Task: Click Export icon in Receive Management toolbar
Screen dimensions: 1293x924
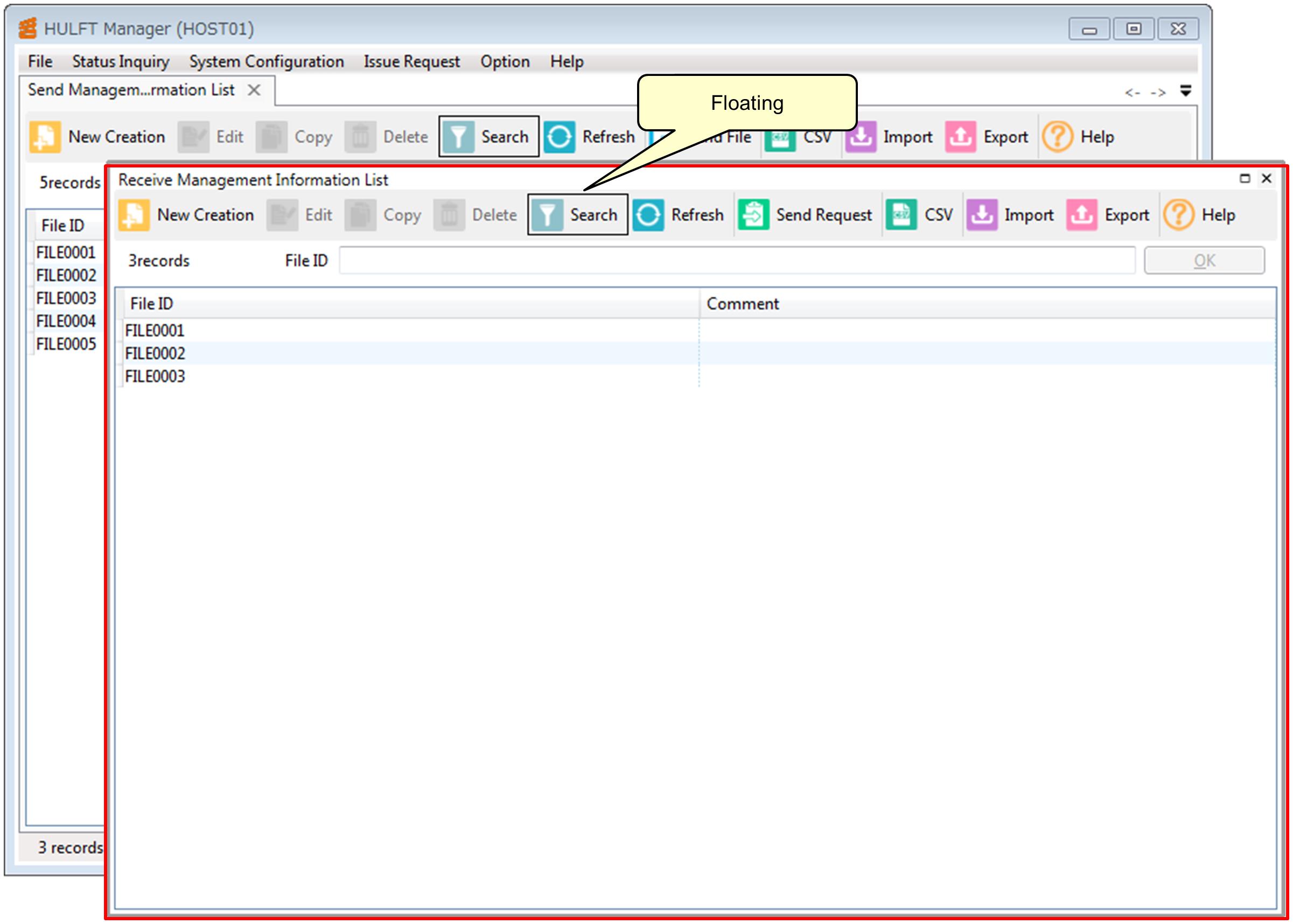Action: tap(1081, 215)
